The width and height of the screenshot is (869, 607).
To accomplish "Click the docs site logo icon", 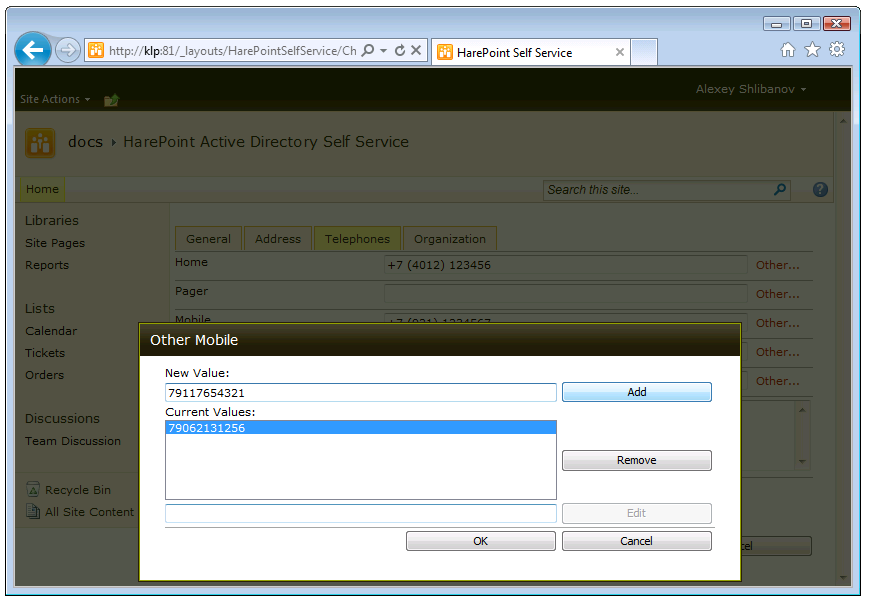I will coord(40,143).
